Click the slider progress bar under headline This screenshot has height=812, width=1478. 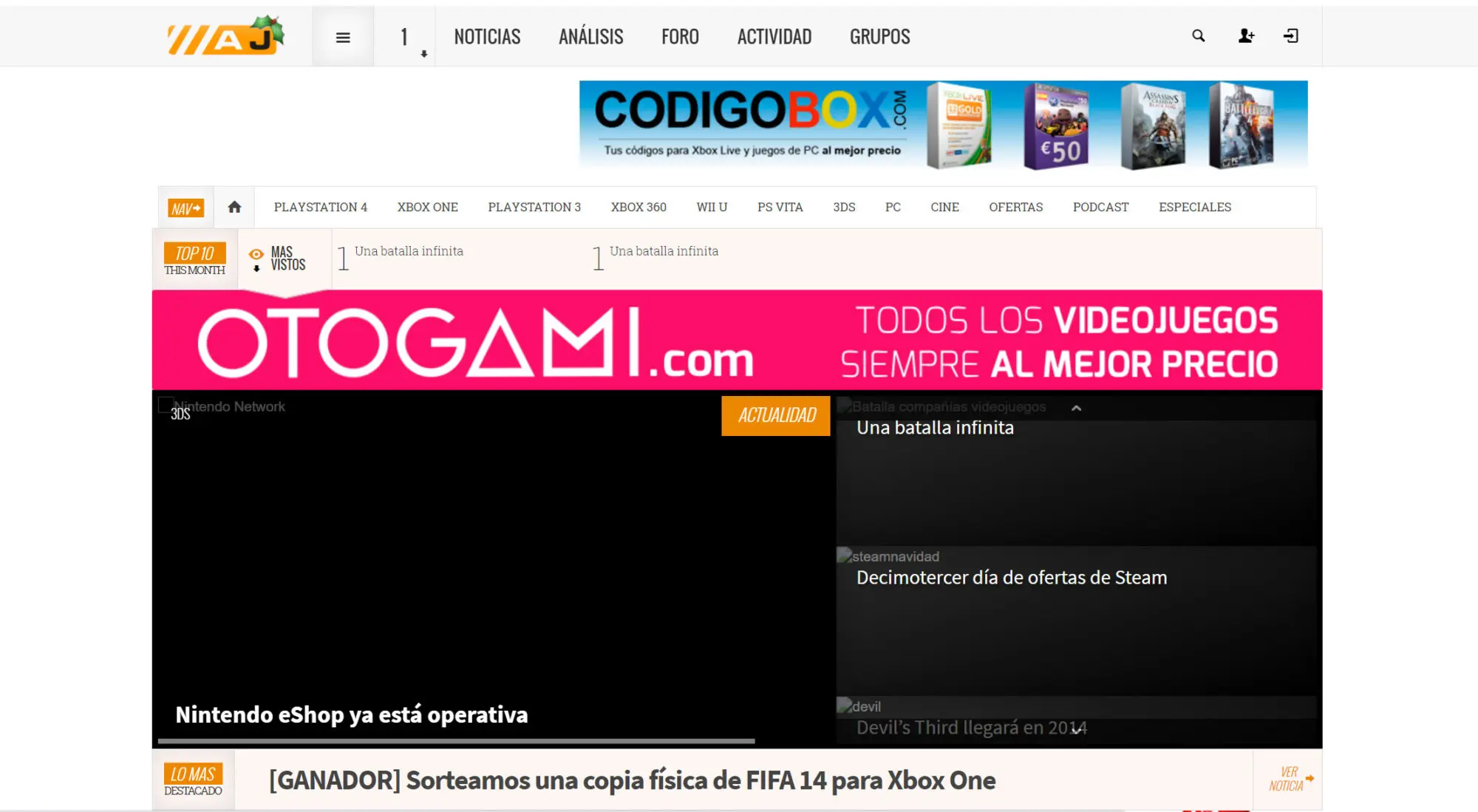456,740
